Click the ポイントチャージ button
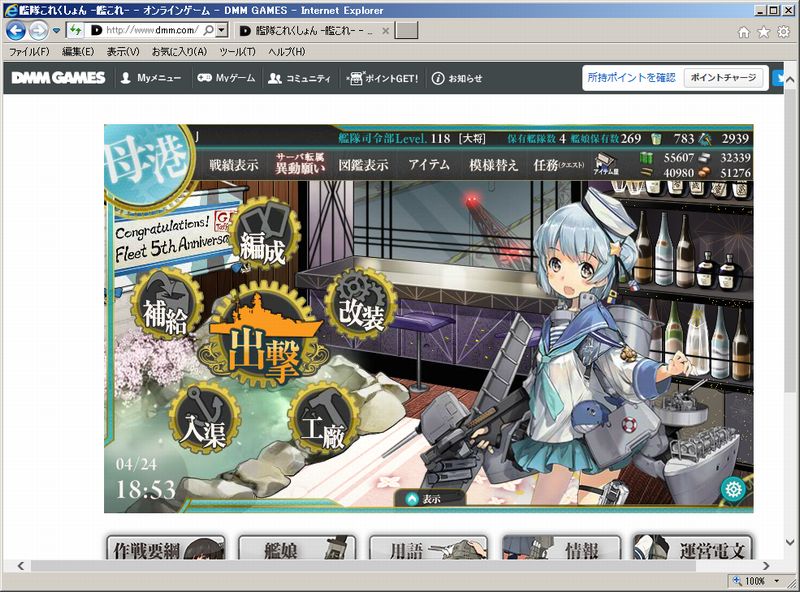Viewport: 800px width, 592px height. [723, 78]
